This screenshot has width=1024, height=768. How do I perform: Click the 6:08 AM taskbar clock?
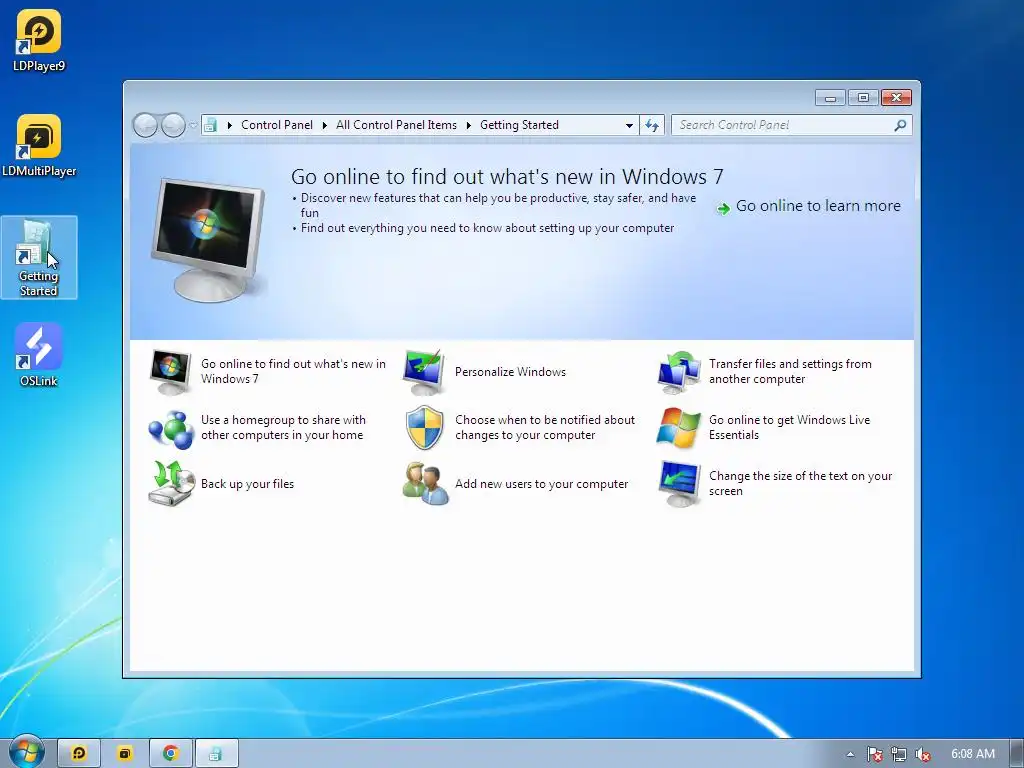point(972,754)
